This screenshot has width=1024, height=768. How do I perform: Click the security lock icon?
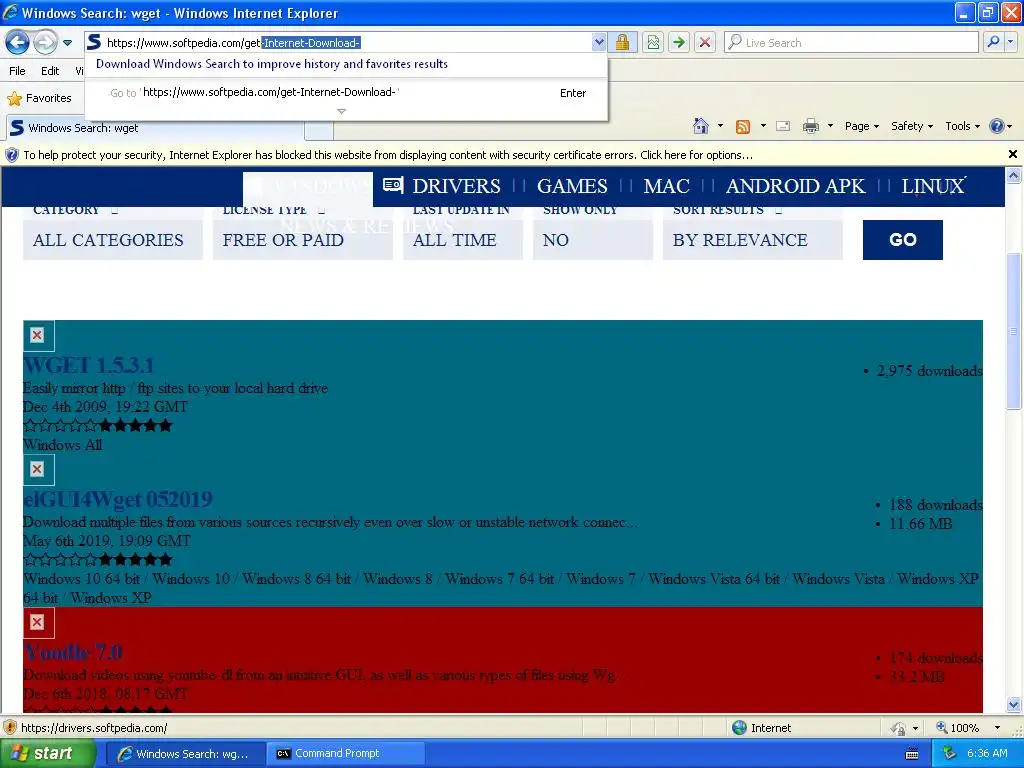tap(622, 42)
